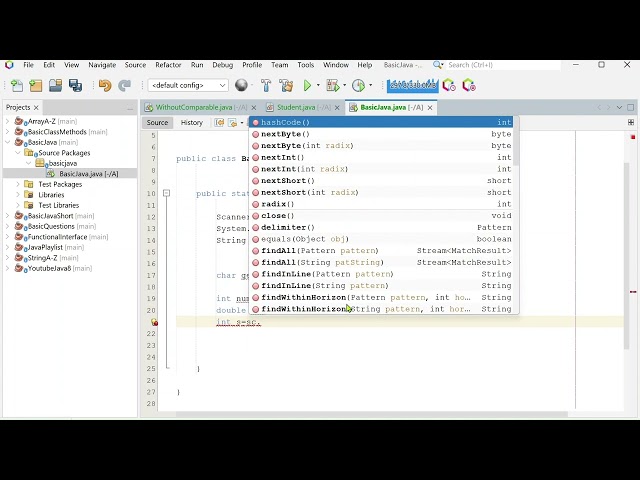Click the last toolbar icon on right
Screen dimensions: 640x480
pos(469,85)
